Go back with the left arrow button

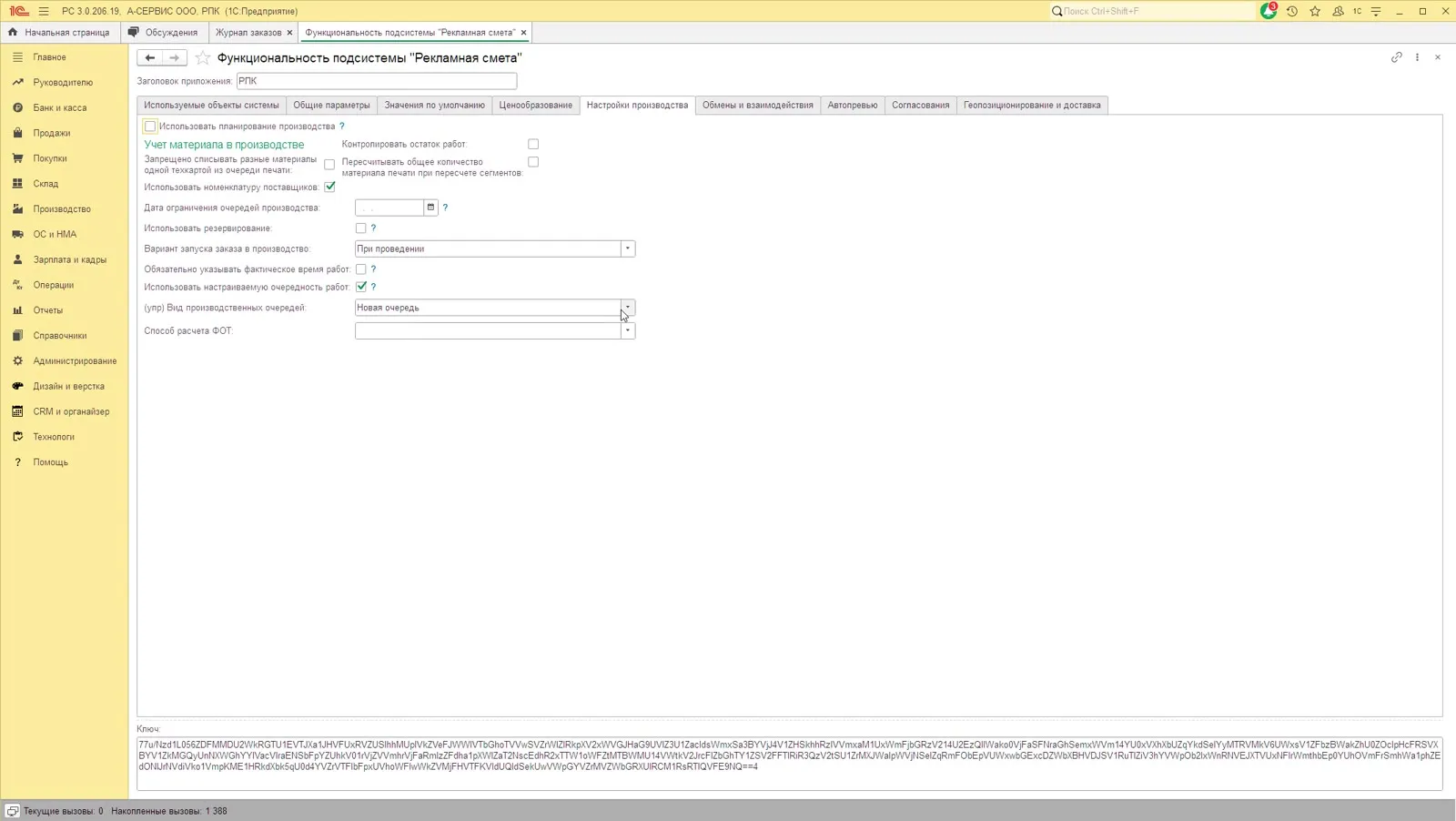150,57
